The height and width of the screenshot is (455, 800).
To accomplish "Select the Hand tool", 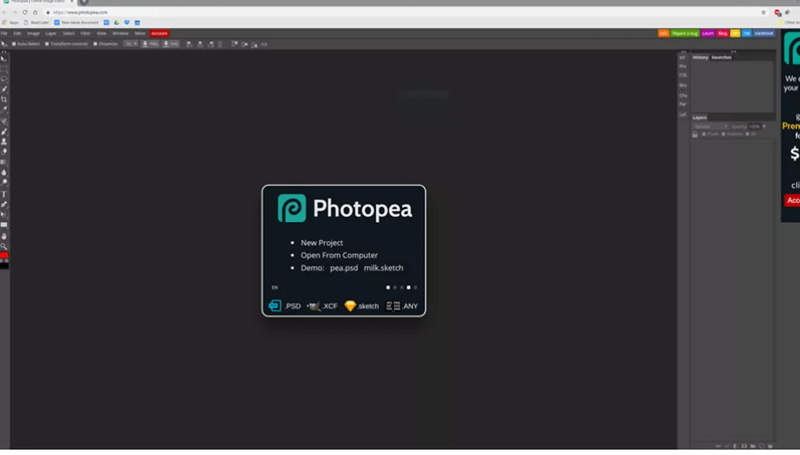I will click(x=4, y=236).
